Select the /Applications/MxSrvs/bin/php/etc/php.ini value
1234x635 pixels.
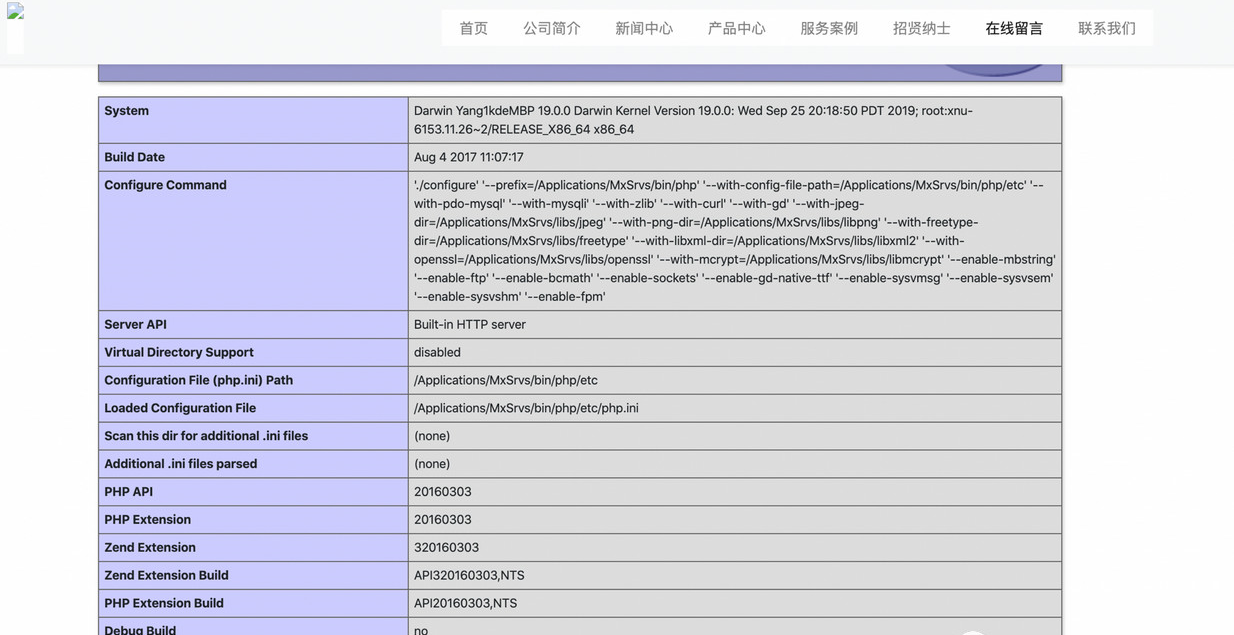tap(526, 409)
